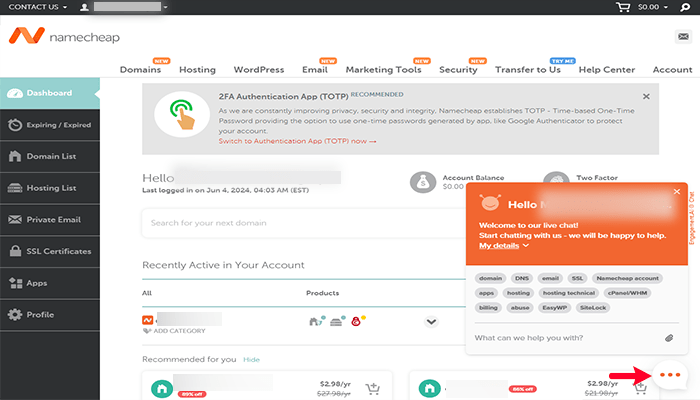700x400 pixels.
Task: Open the Transfer to Us menu
Action: [528, 70]
